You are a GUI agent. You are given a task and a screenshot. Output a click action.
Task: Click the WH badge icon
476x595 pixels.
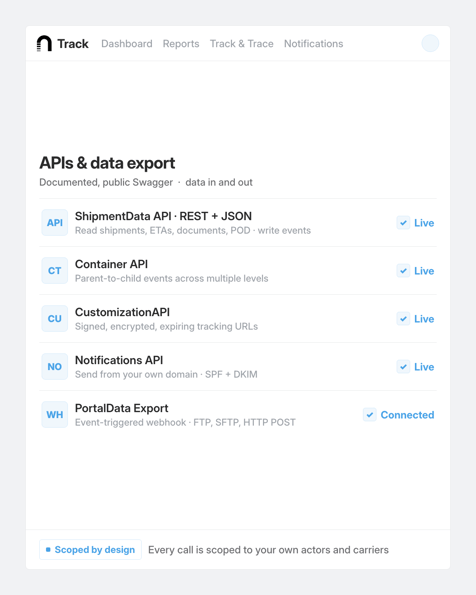pos(55,415)
